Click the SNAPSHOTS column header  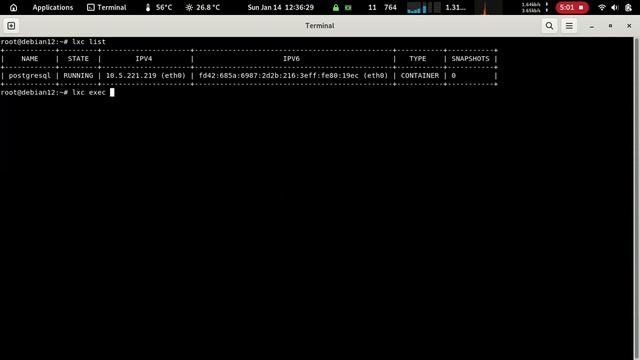pyautogui.click(x=470, y=59)
